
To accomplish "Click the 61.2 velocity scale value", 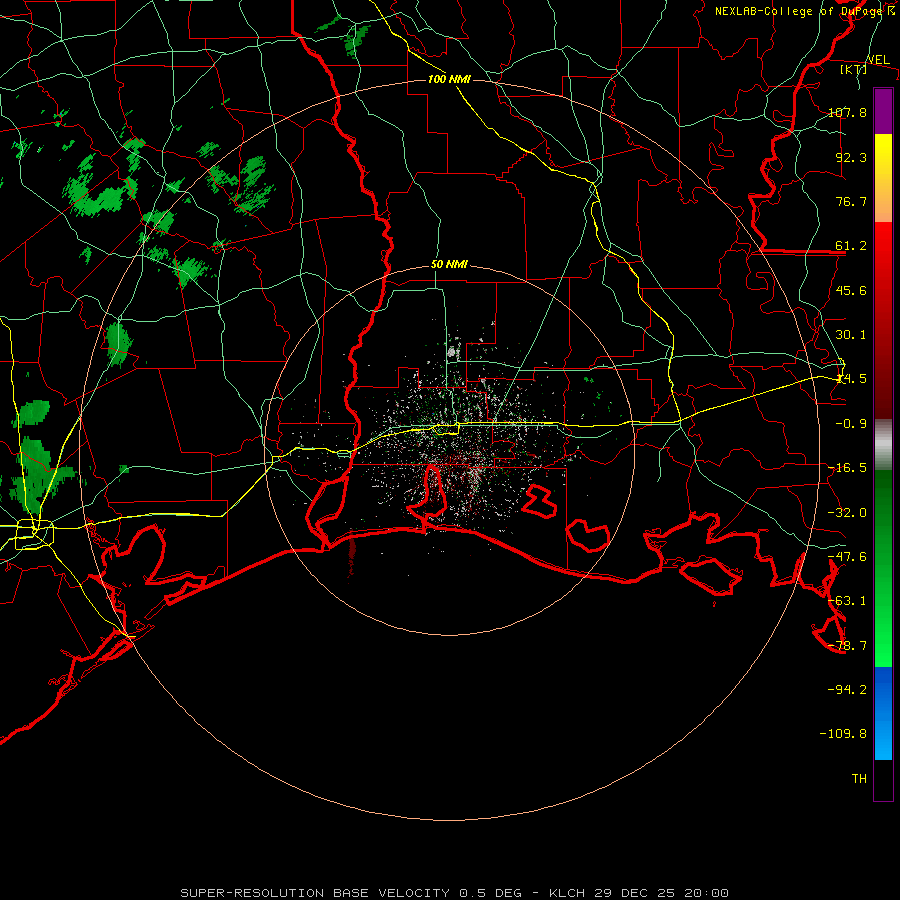I will [x=851, y=245].
